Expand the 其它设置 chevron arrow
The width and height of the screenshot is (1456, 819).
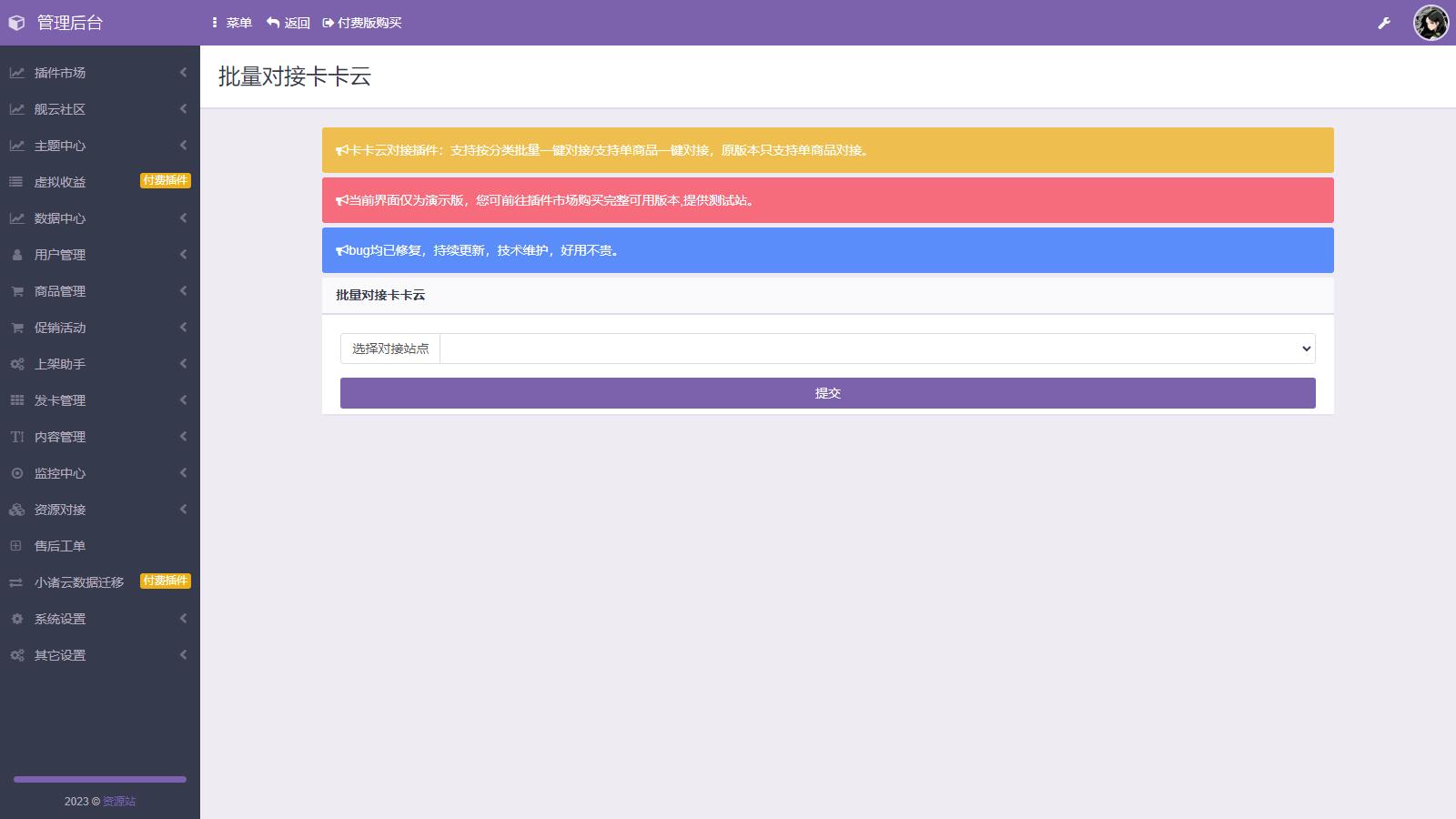pyautogui.click(x=183, y=655)
